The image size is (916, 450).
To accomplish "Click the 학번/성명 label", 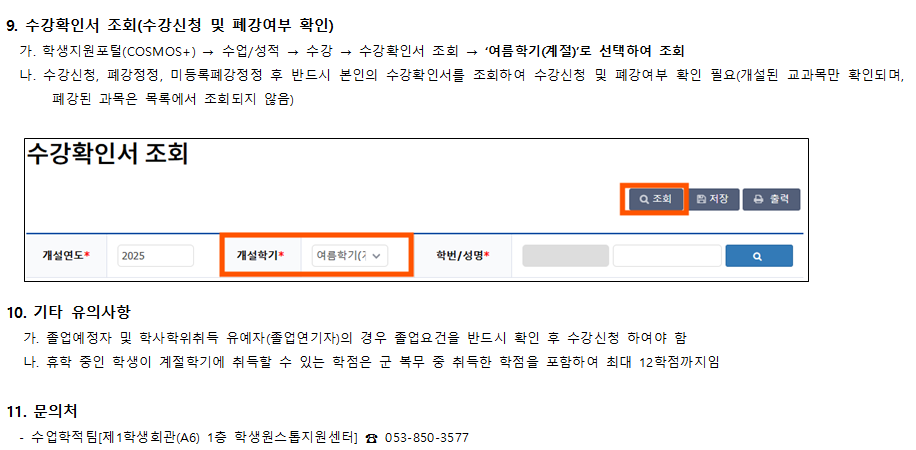I will click(x=463, y=255).
